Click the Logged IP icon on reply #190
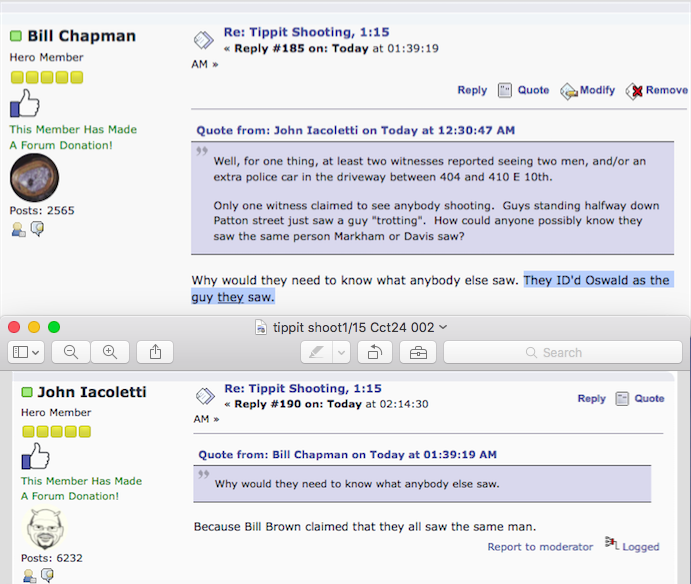Screen dimensions: 691x584 pyautogui.click(x=612, y=543)
